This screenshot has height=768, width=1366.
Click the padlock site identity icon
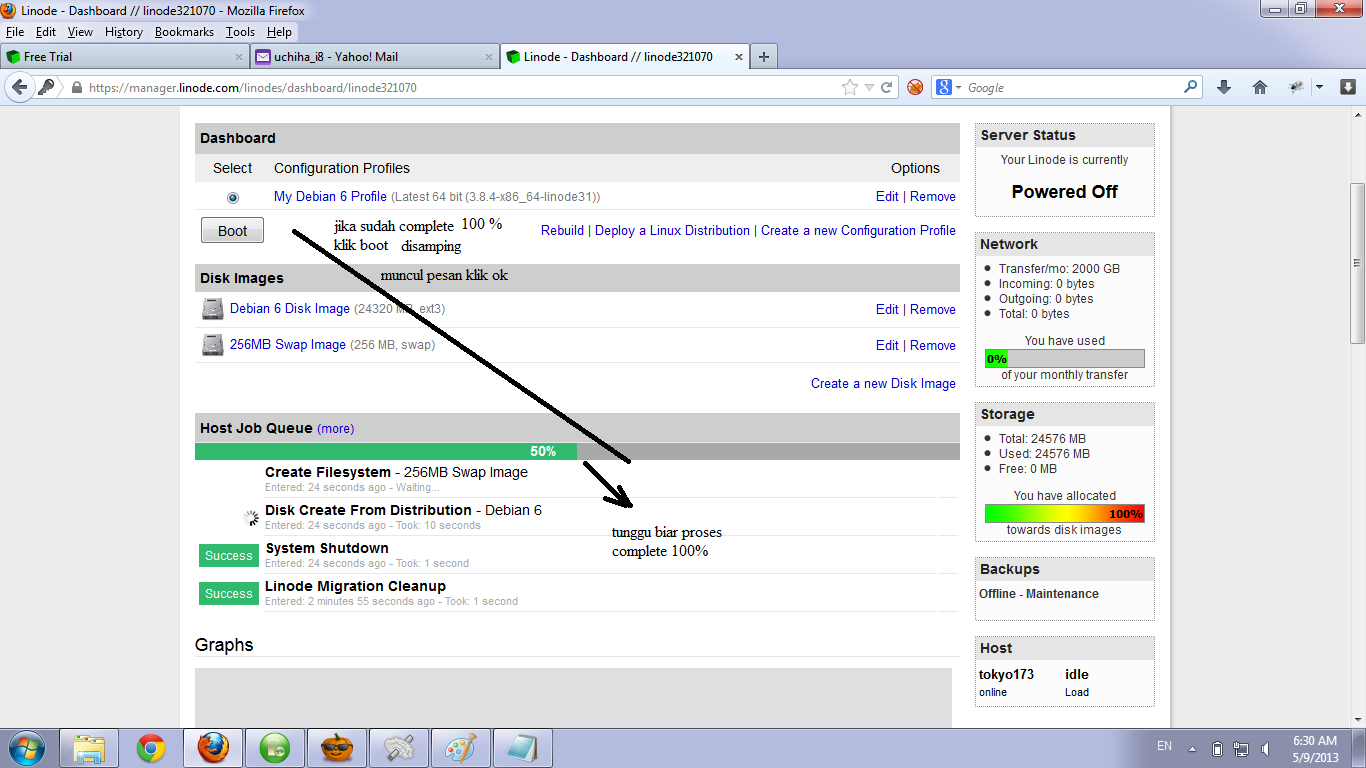76,88
